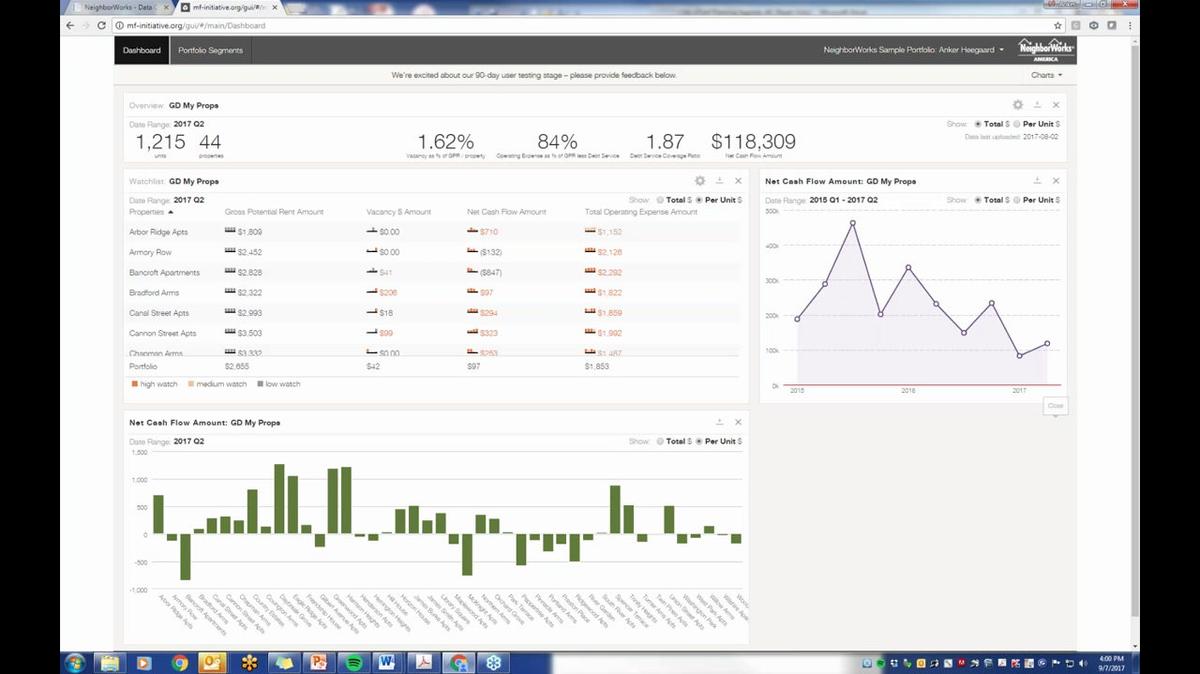Open the Overview panel settings gear
The image size is (1200, 674).
pyautogui.click(x=1017, y=104)
